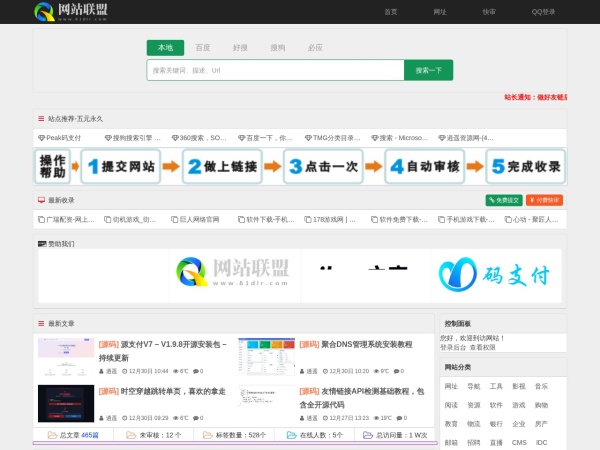Click step 3 点击一次 in the banner
Screen dimensions: 600x450
point(323,166)
